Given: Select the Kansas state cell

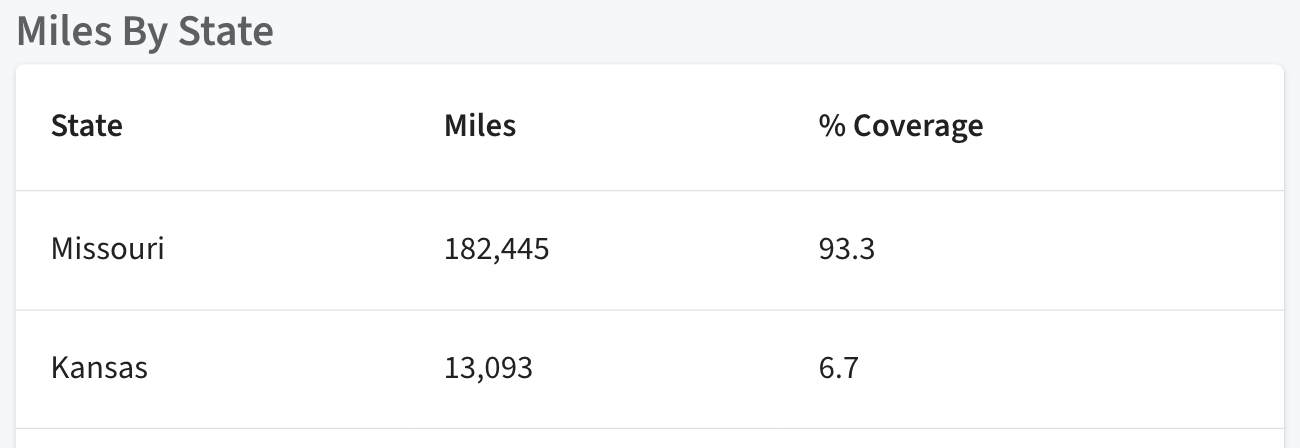Looking at the screenshot, I should (x=99, y=368).
